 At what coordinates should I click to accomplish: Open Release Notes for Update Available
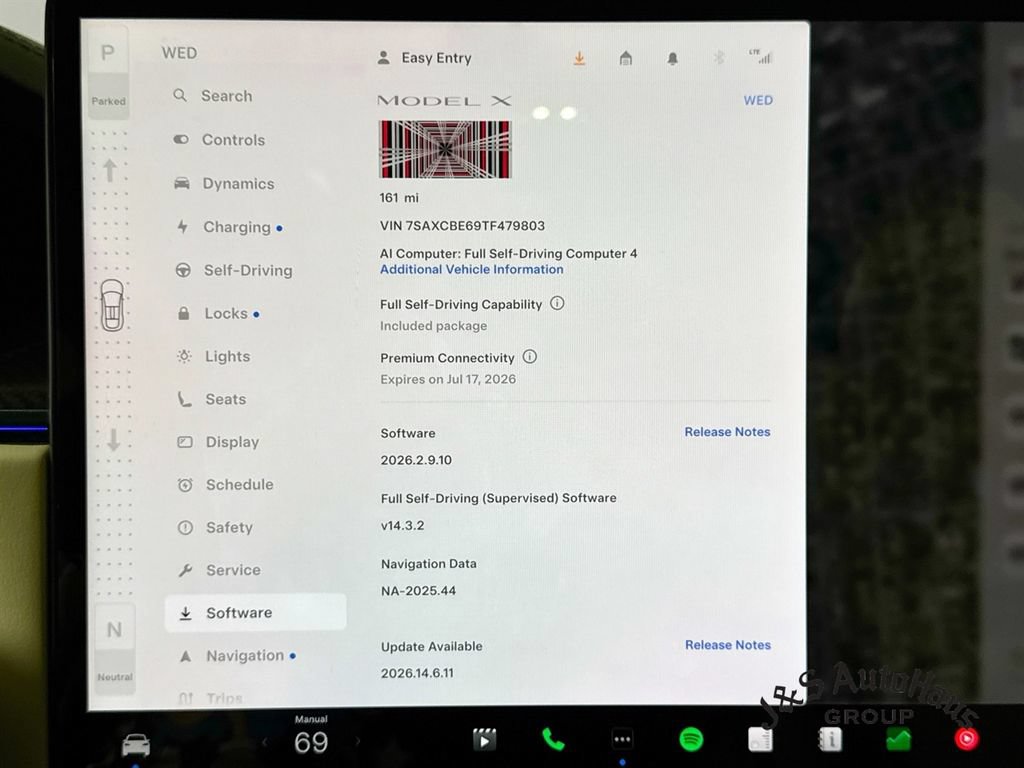(728, 645)
